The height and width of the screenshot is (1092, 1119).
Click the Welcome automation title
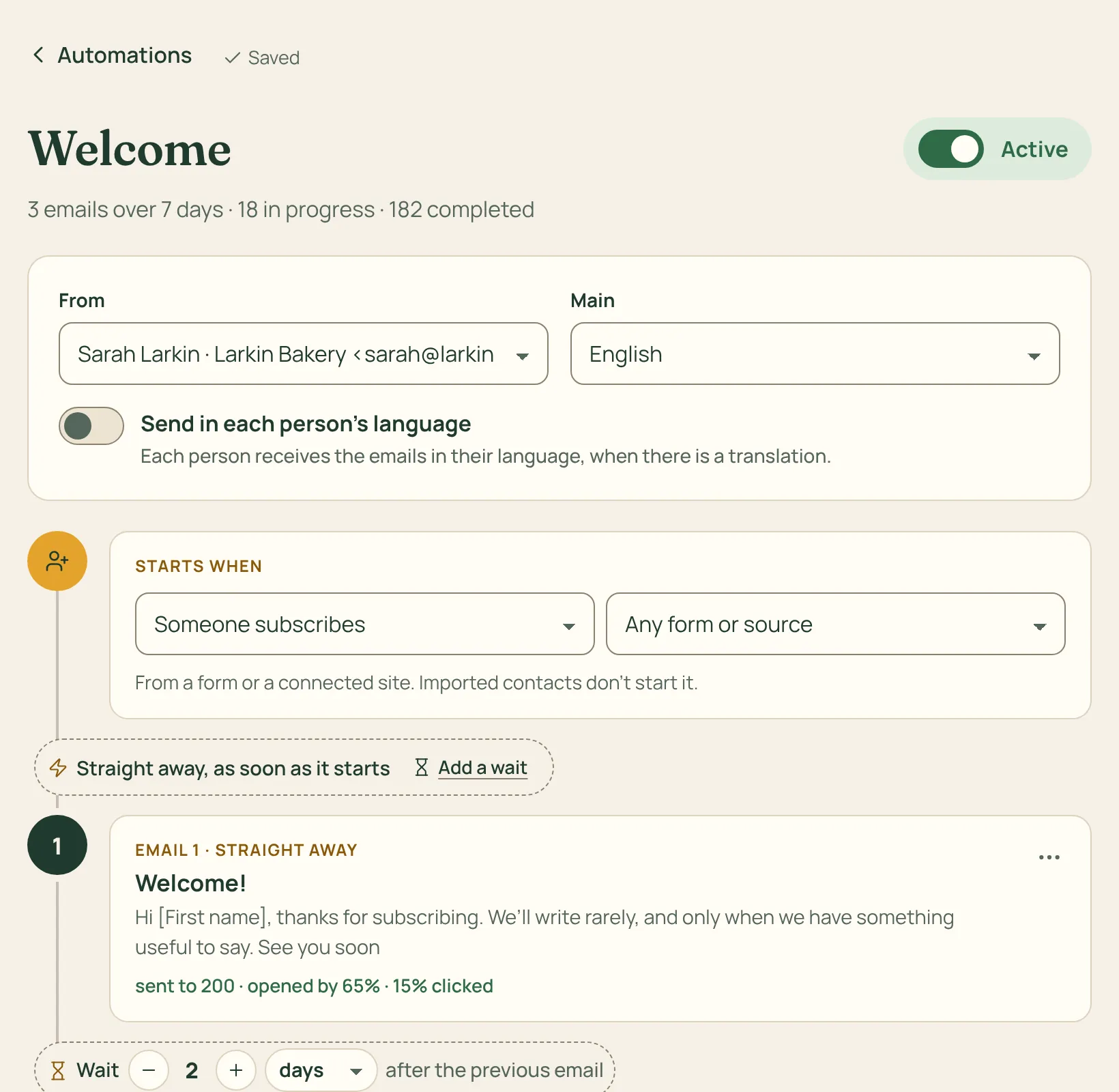(x=130, y=149)
